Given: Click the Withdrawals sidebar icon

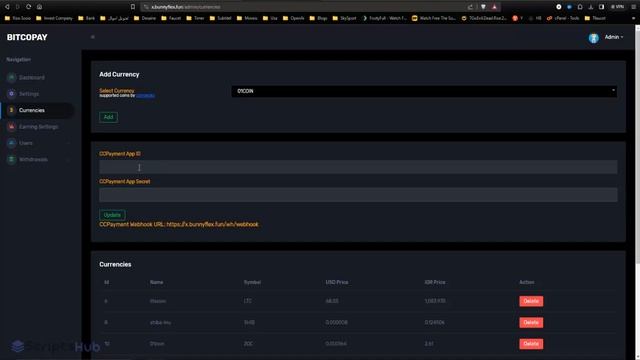Looking at the screenshot, I should (11, 159).
